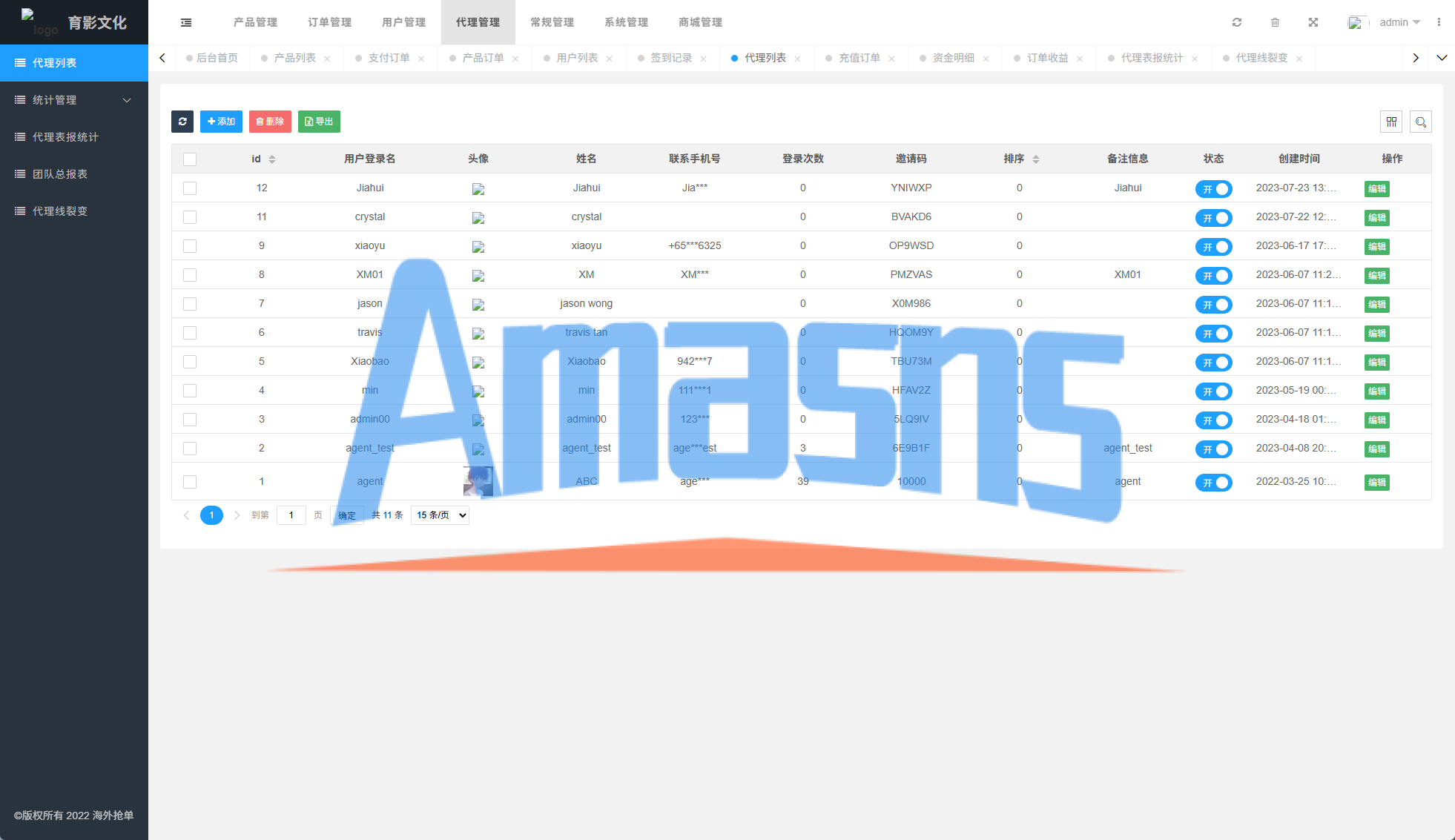Open the 15 条/页 page size dropdown
Image resolution: width=1455 pixels, height=840 pixels.
[441, 515]
